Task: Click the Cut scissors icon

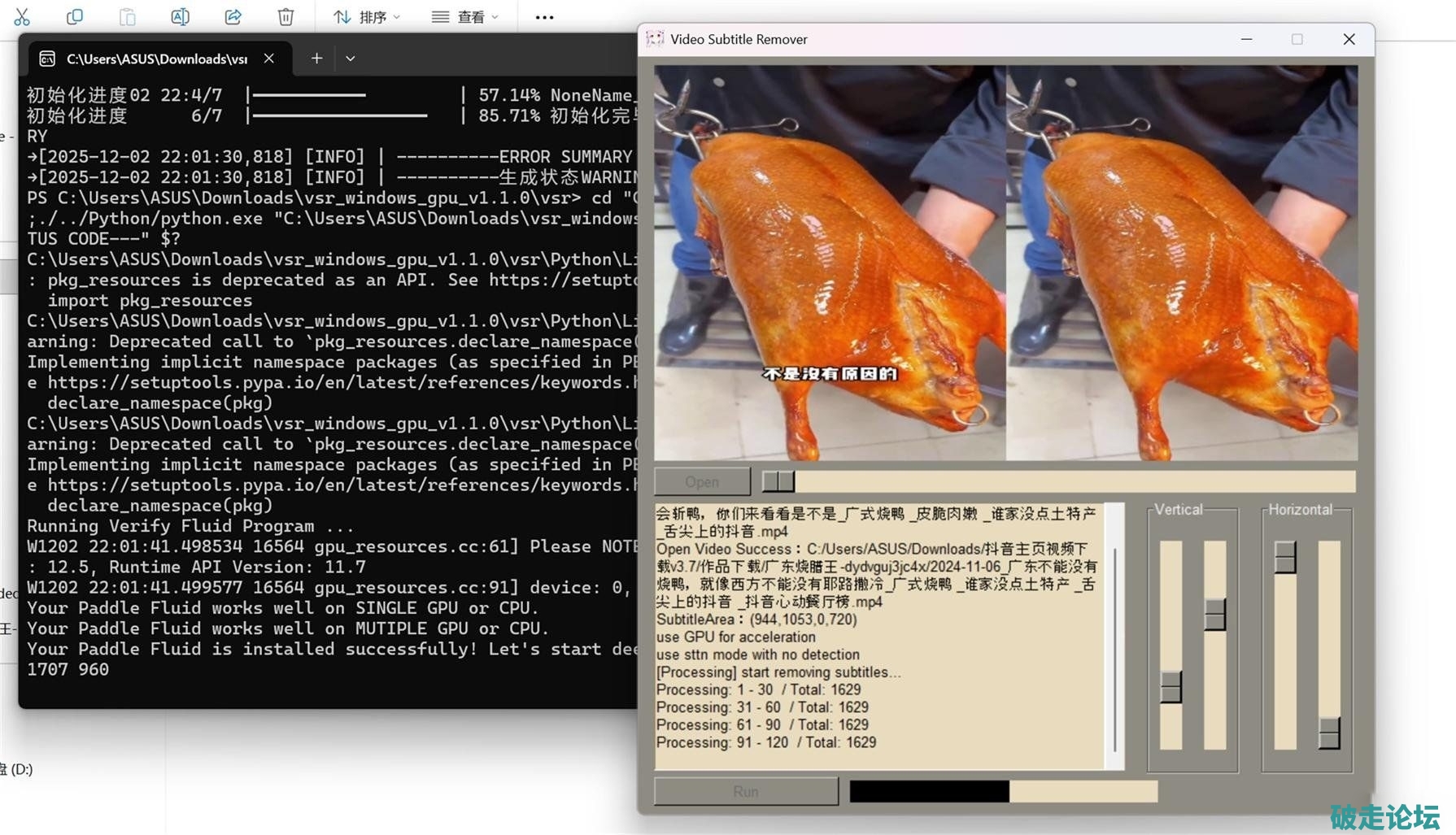Action: coord(22,16)
